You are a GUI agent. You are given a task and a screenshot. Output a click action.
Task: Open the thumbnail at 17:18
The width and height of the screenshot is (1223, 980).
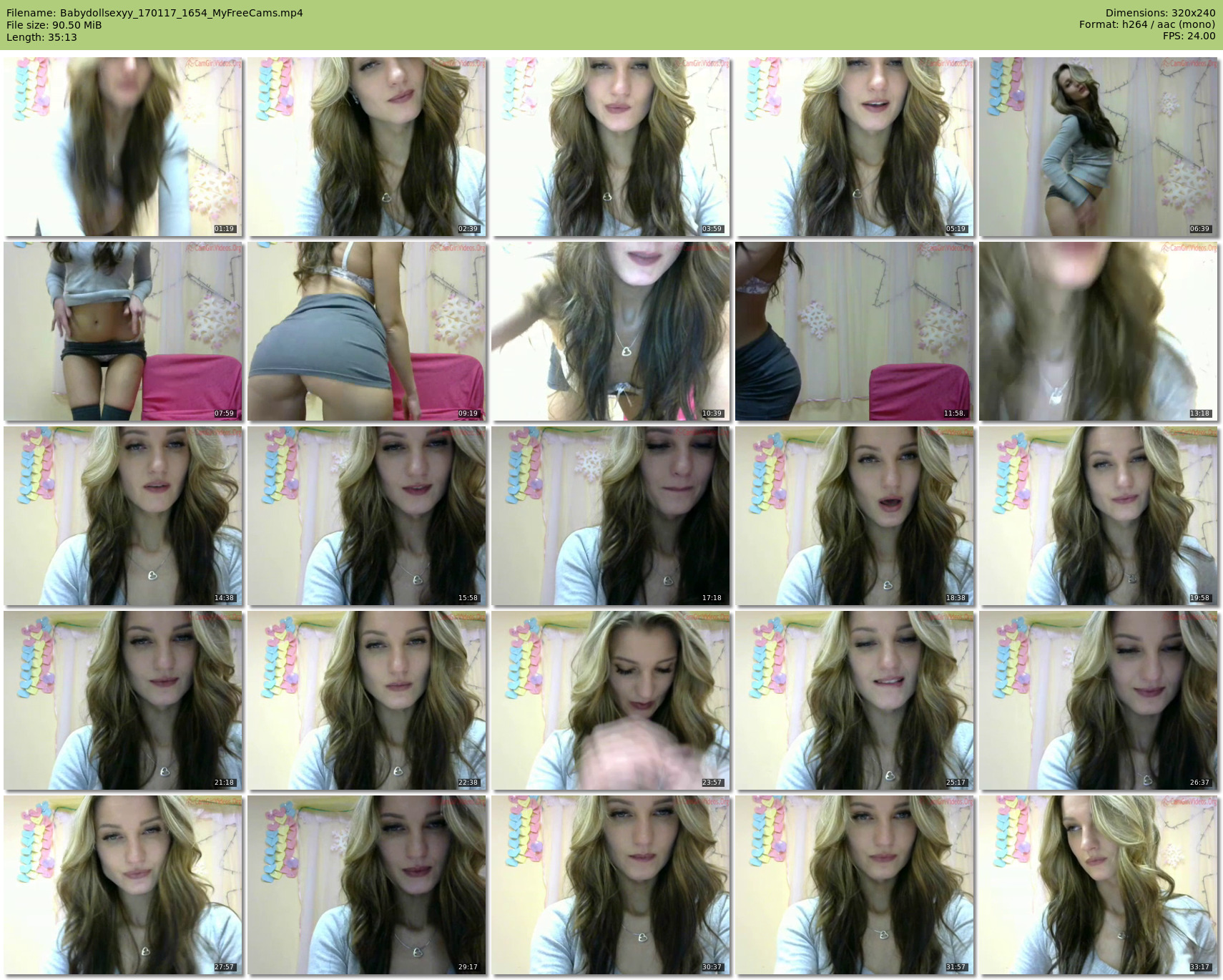pos(611,516)
